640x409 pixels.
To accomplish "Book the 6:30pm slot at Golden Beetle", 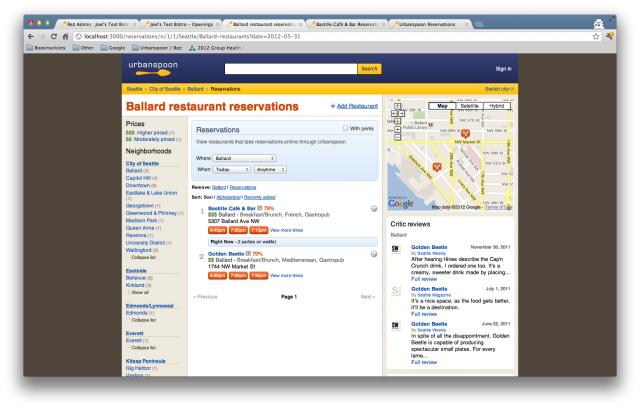I will click(x=217, y=276).
